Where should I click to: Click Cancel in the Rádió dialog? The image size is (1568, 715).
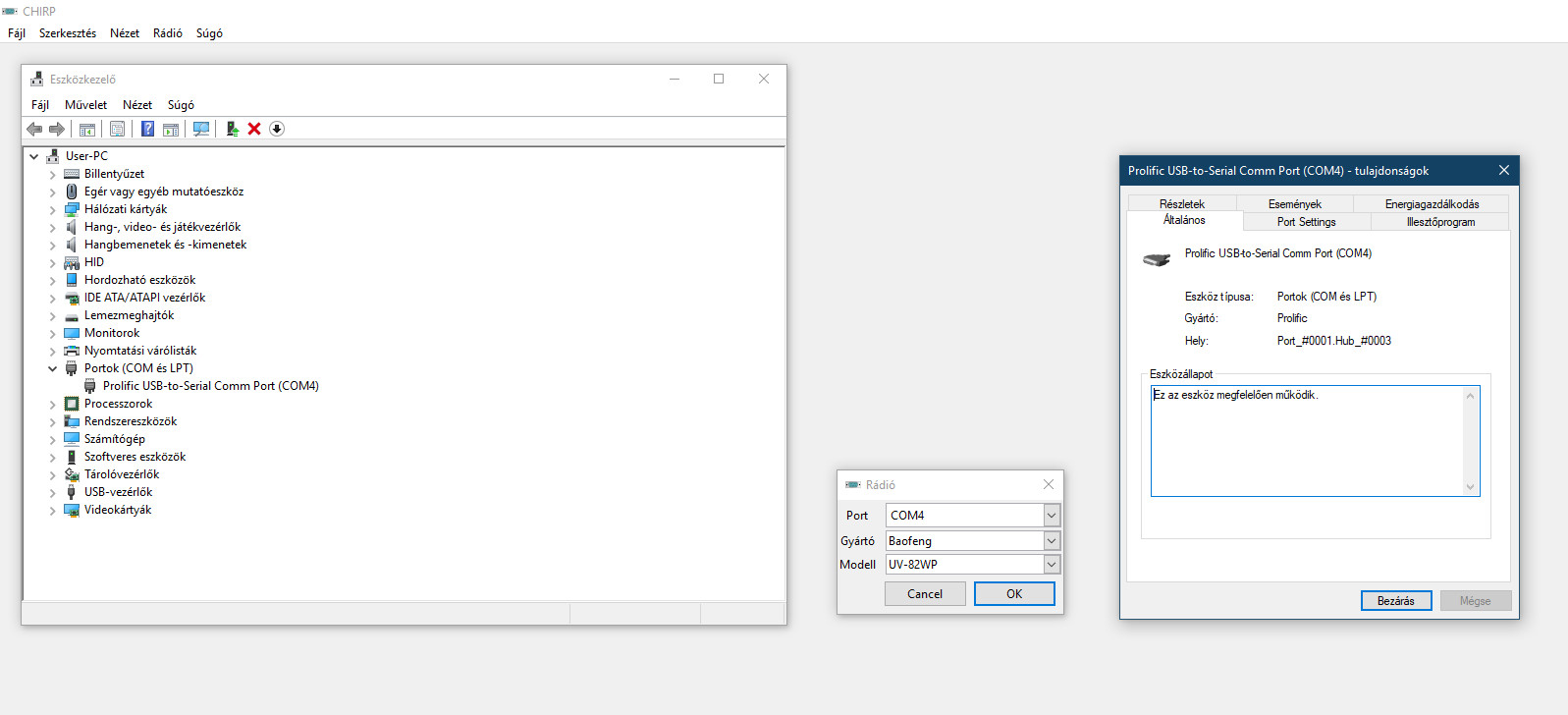(925, 594)
